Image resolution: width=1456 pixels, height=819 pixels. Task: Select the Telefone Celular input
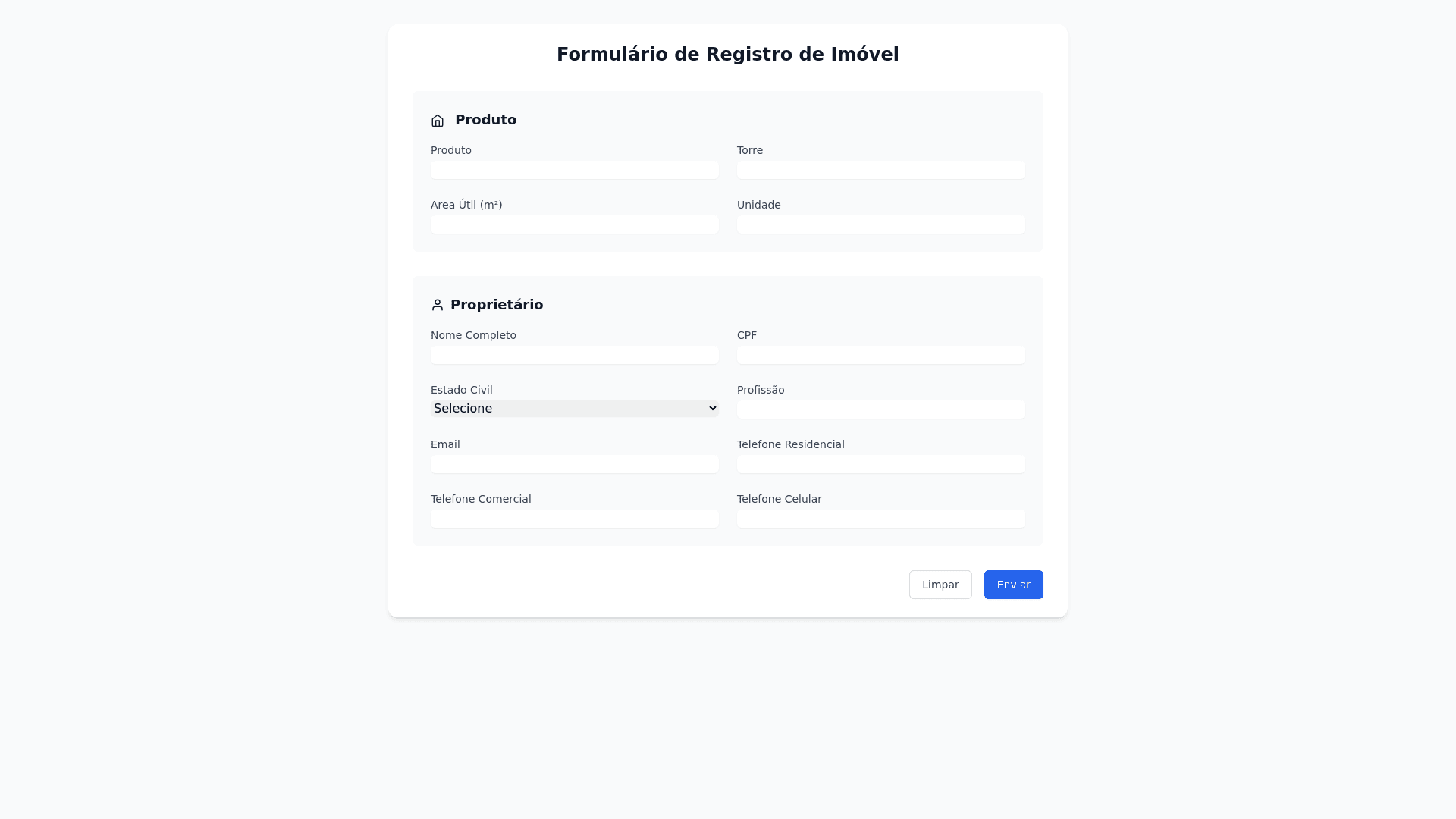880,519
